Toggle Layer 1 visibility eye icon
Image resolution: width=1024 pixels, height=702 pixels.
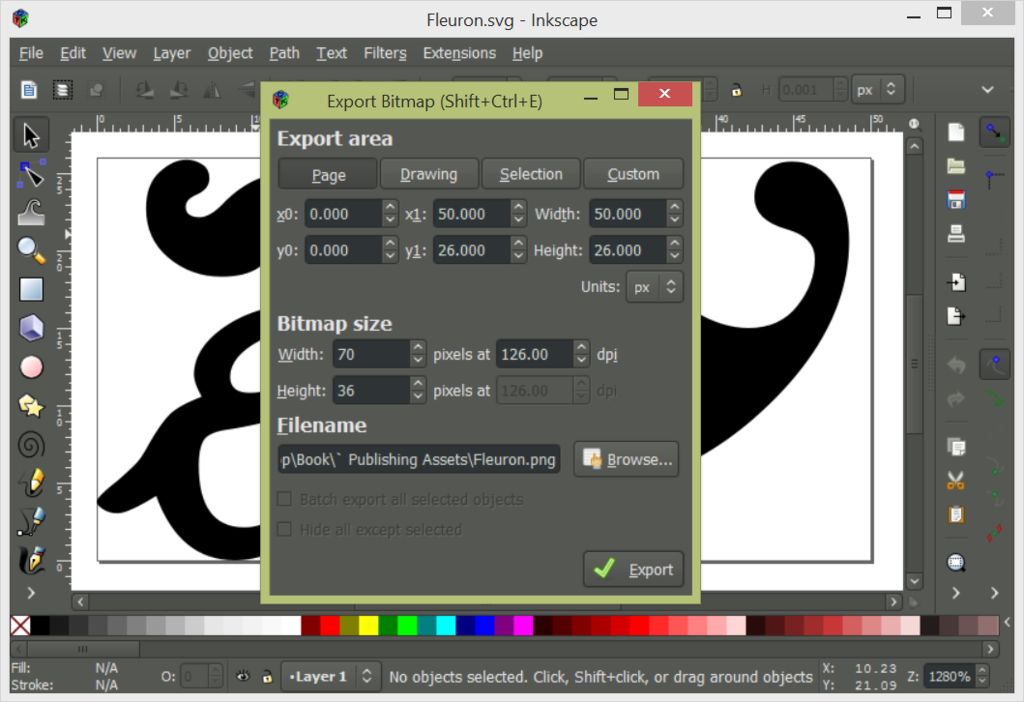[243, 677]
